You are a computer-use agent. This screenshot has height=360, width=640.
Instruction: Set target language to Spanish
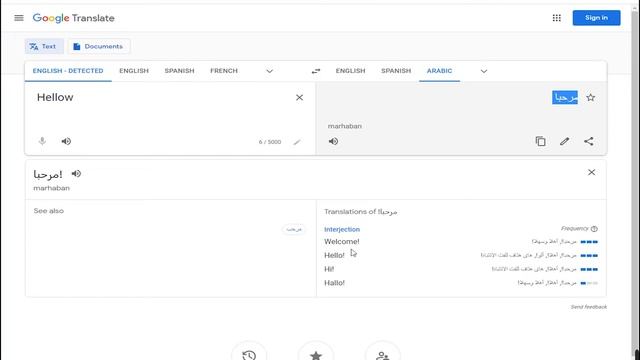click(x=396, y=71)
